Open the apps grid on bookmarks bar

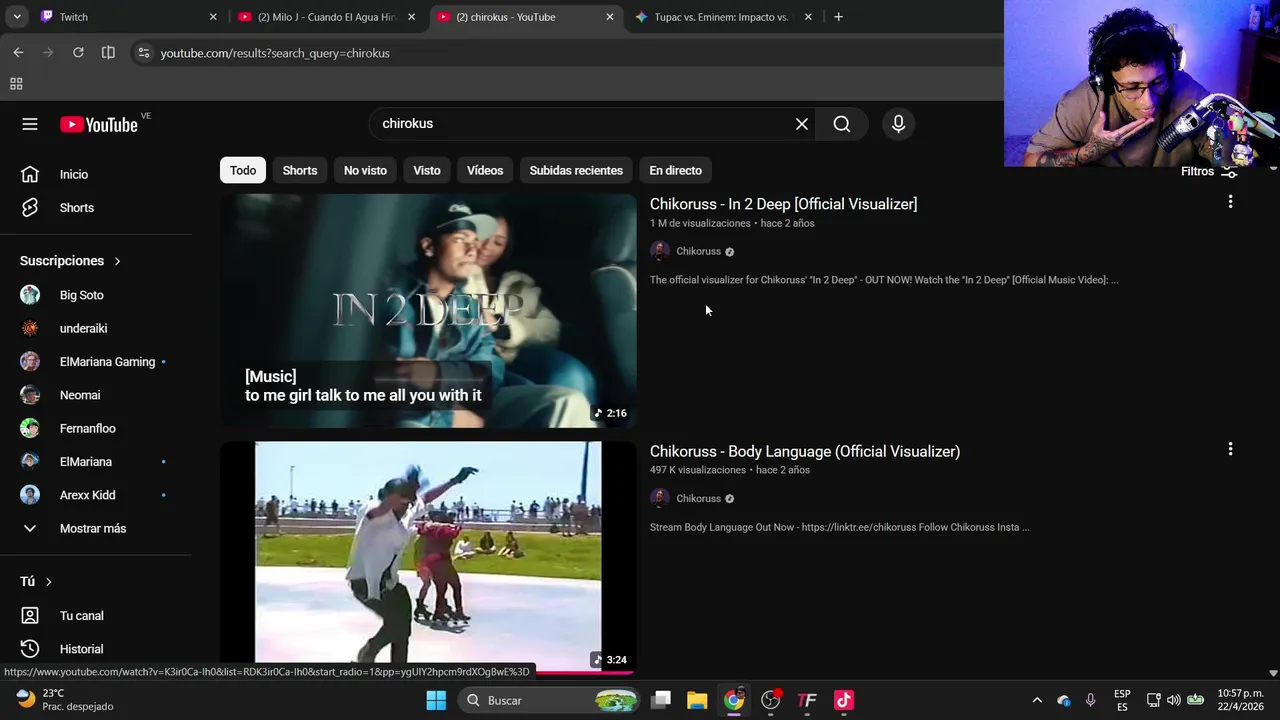tap(16, 84)
